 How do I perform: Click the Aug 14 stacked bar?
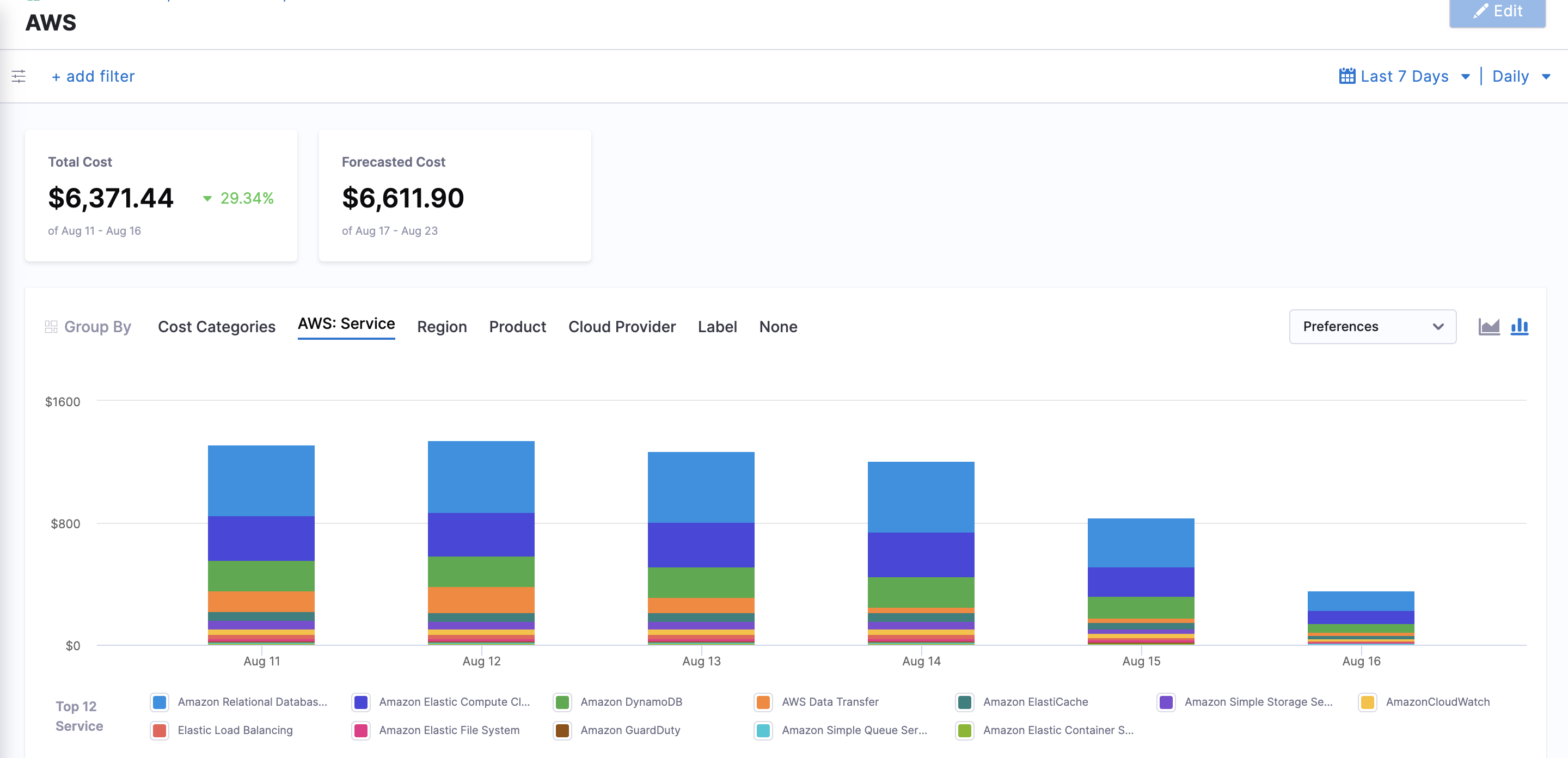coord(921,553)
